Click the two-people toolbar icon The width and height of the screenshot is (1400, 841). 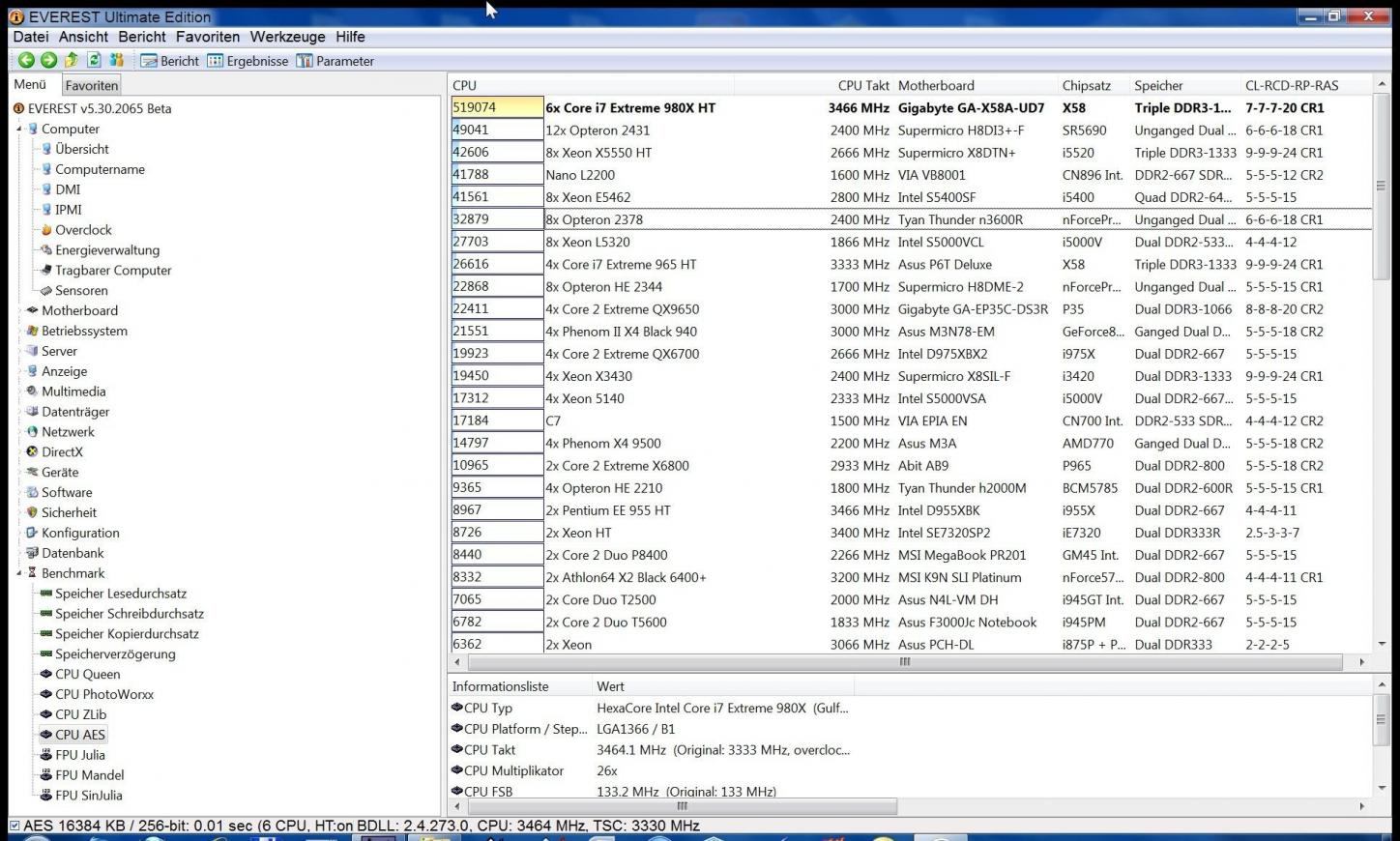[x=117, y=60]
